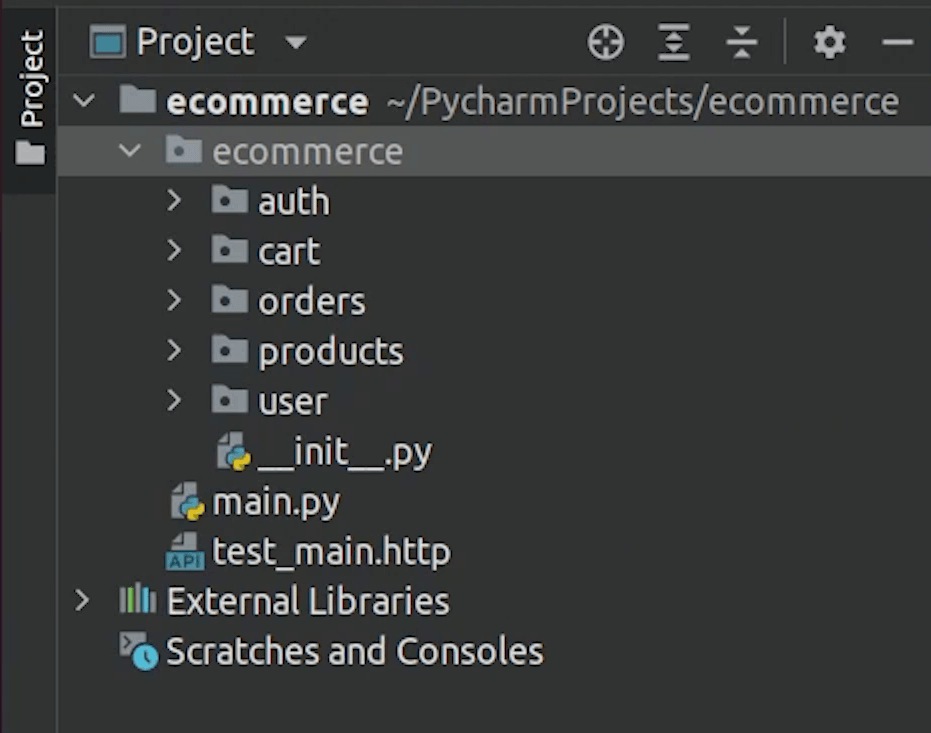Screen dimensions: 931x733
Task: Click the Expand All icon
Action: click(x=674, y=43)
